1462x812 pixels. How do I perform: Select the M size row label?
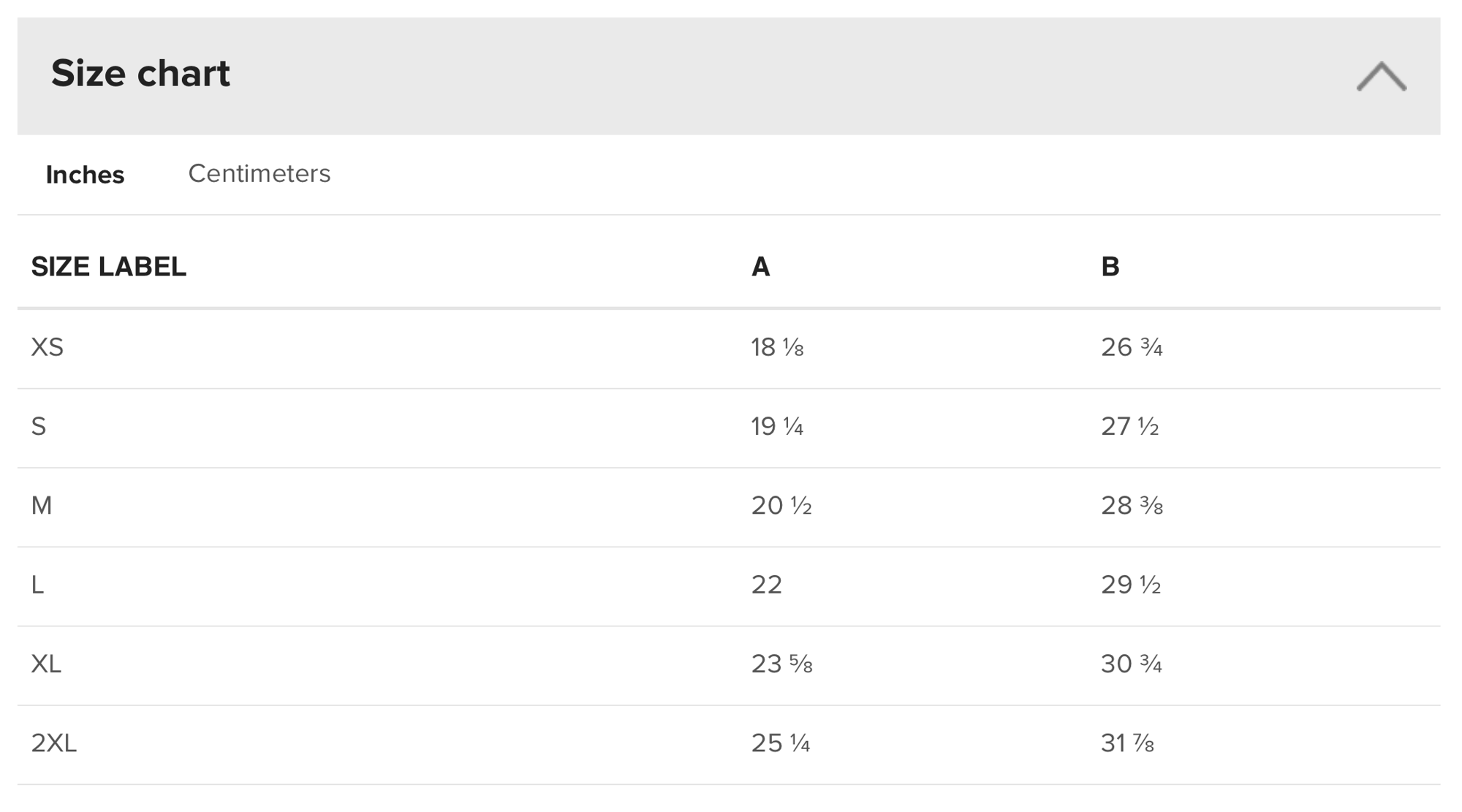[x=41, y=505]
